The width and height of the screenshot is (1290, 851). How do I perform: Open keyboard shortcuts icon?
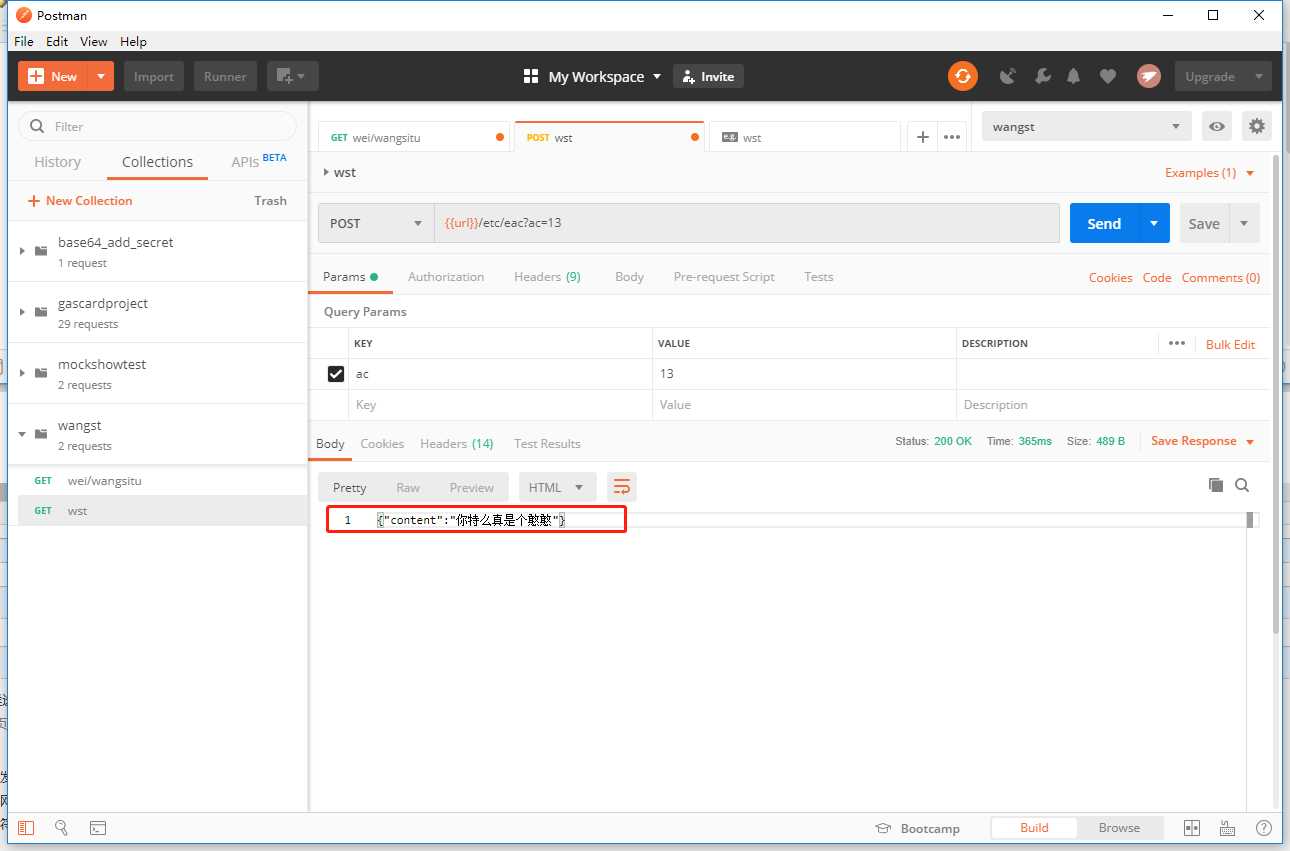[1227, 828]
